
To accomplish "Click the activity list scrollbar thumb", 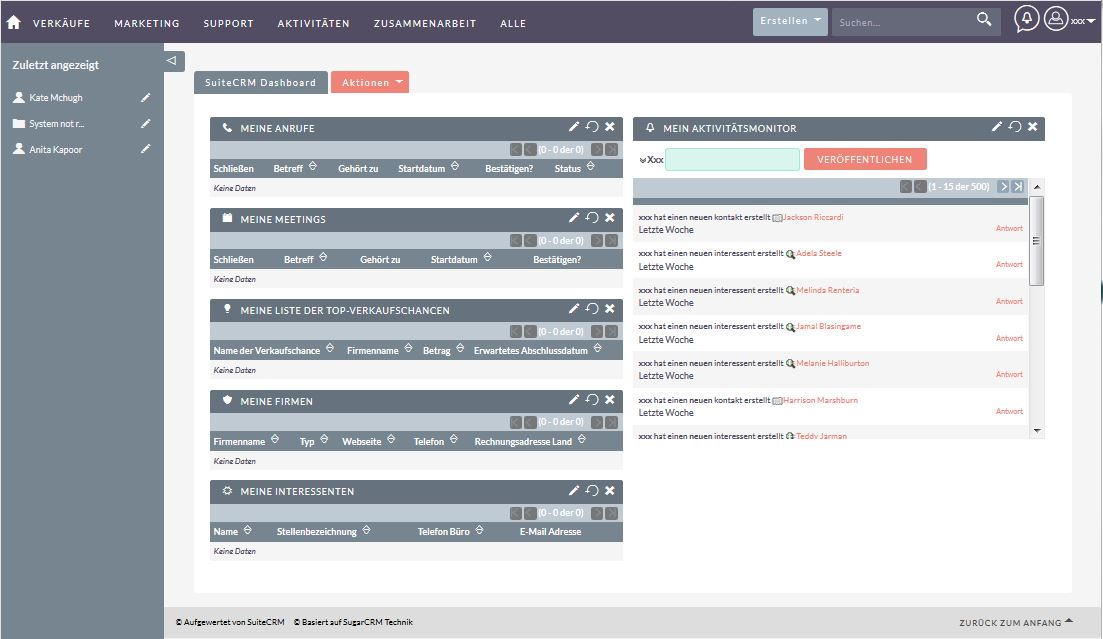I will (x=1037, y=241).
